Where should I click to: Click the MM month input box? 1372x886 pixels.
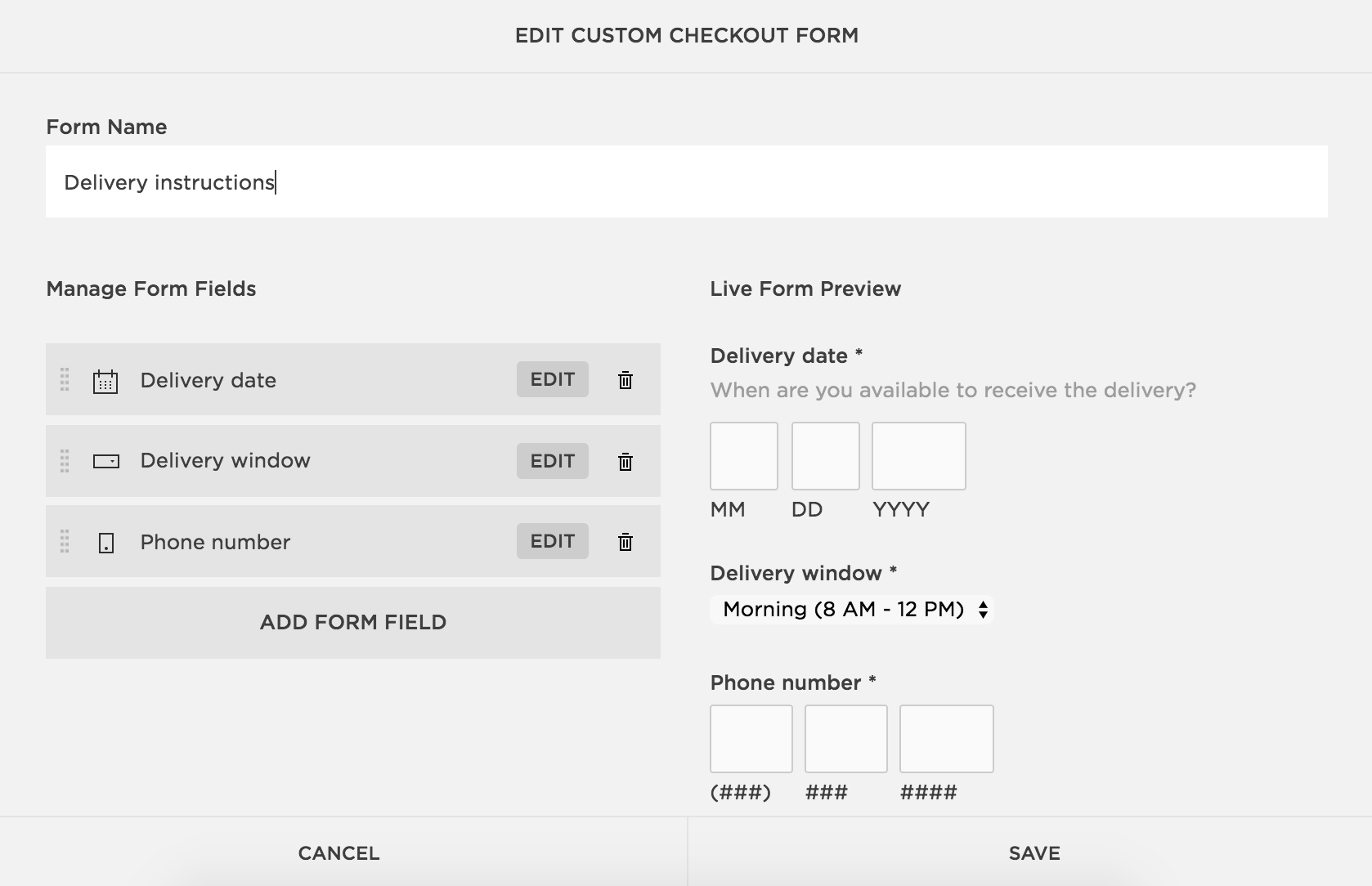(743, 456)
